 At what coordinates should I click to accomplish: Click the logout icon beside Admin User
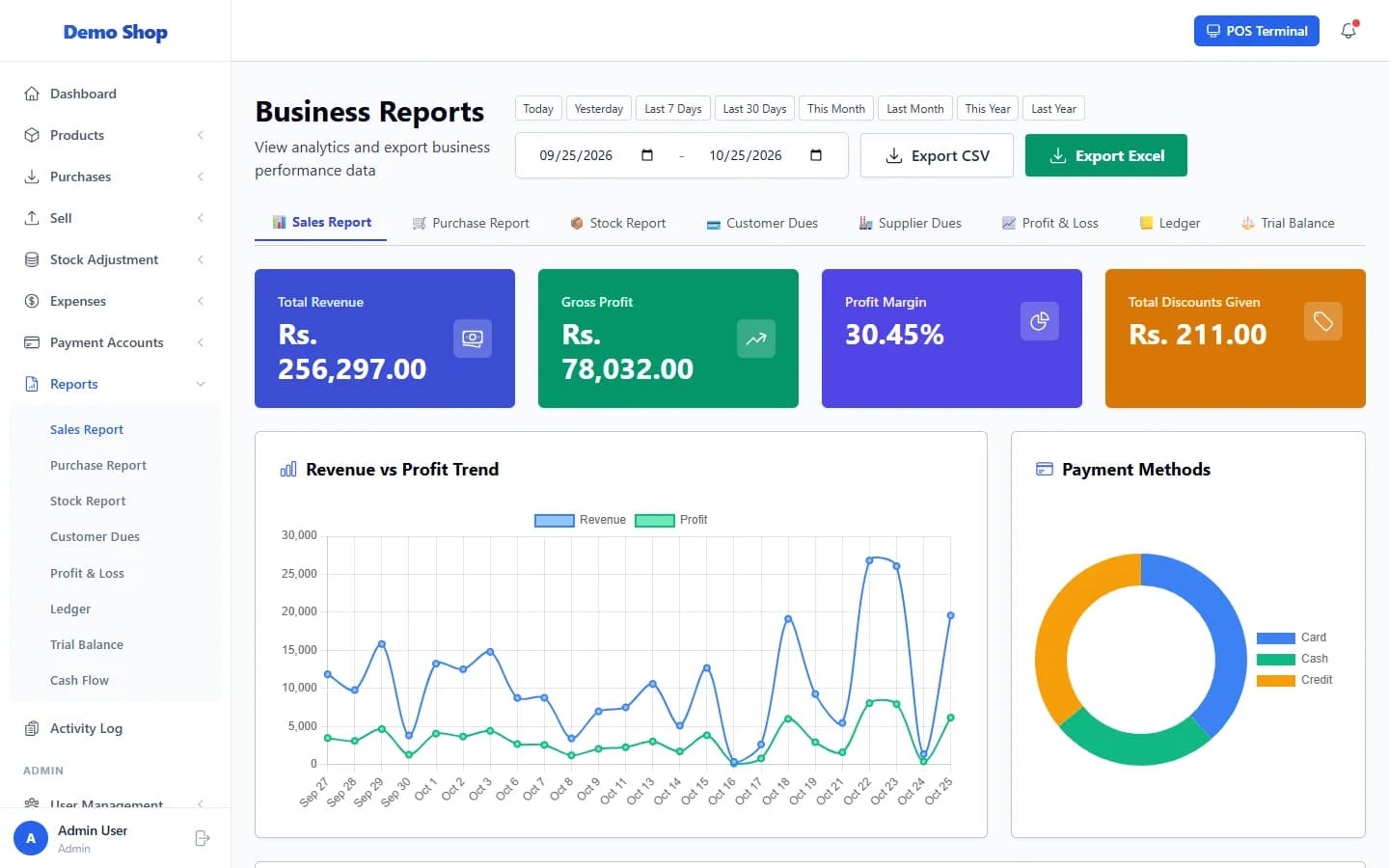[202, 838]
